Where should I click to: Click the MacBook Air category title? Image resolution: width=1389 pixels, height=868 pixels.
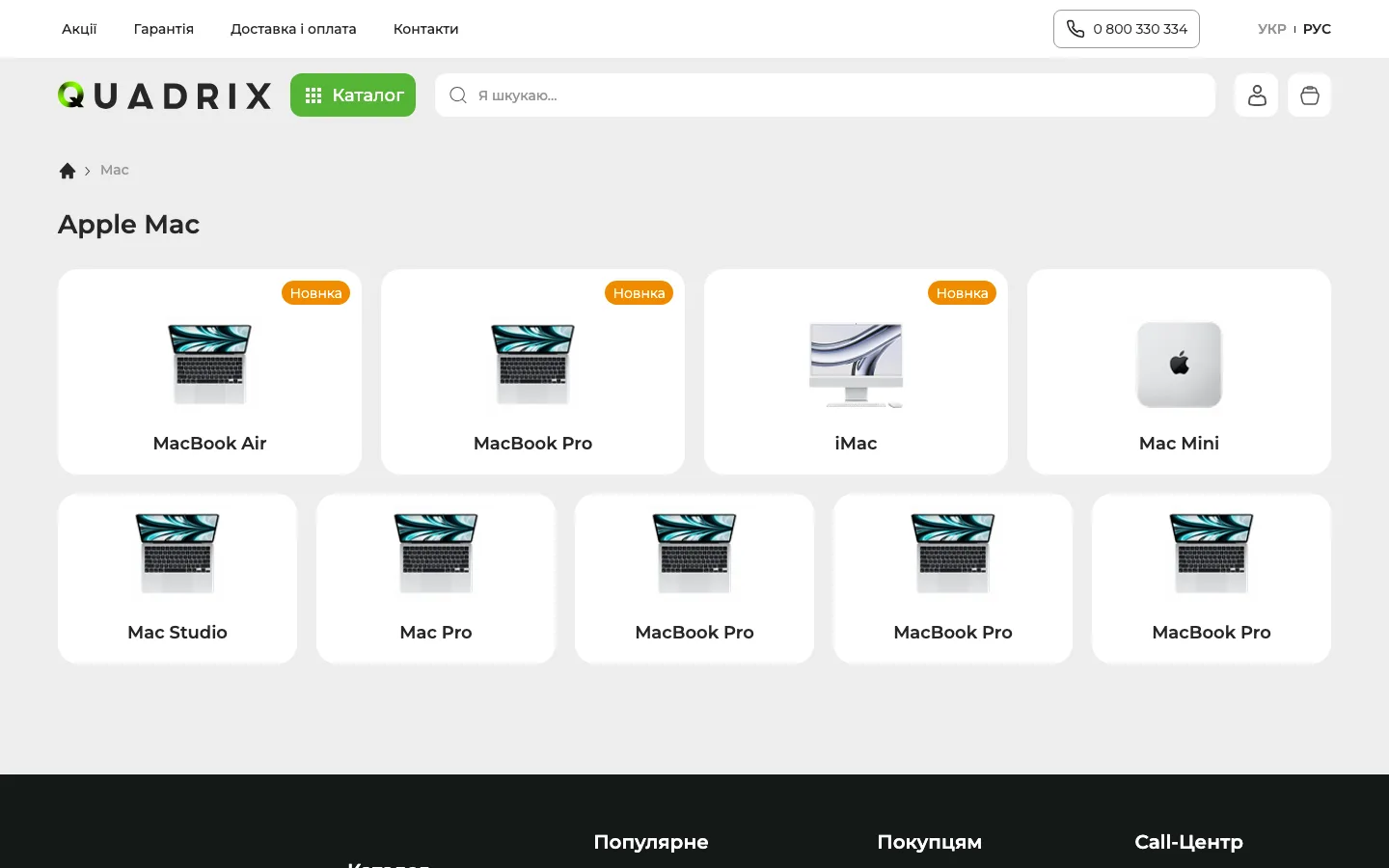click(210, 444)
